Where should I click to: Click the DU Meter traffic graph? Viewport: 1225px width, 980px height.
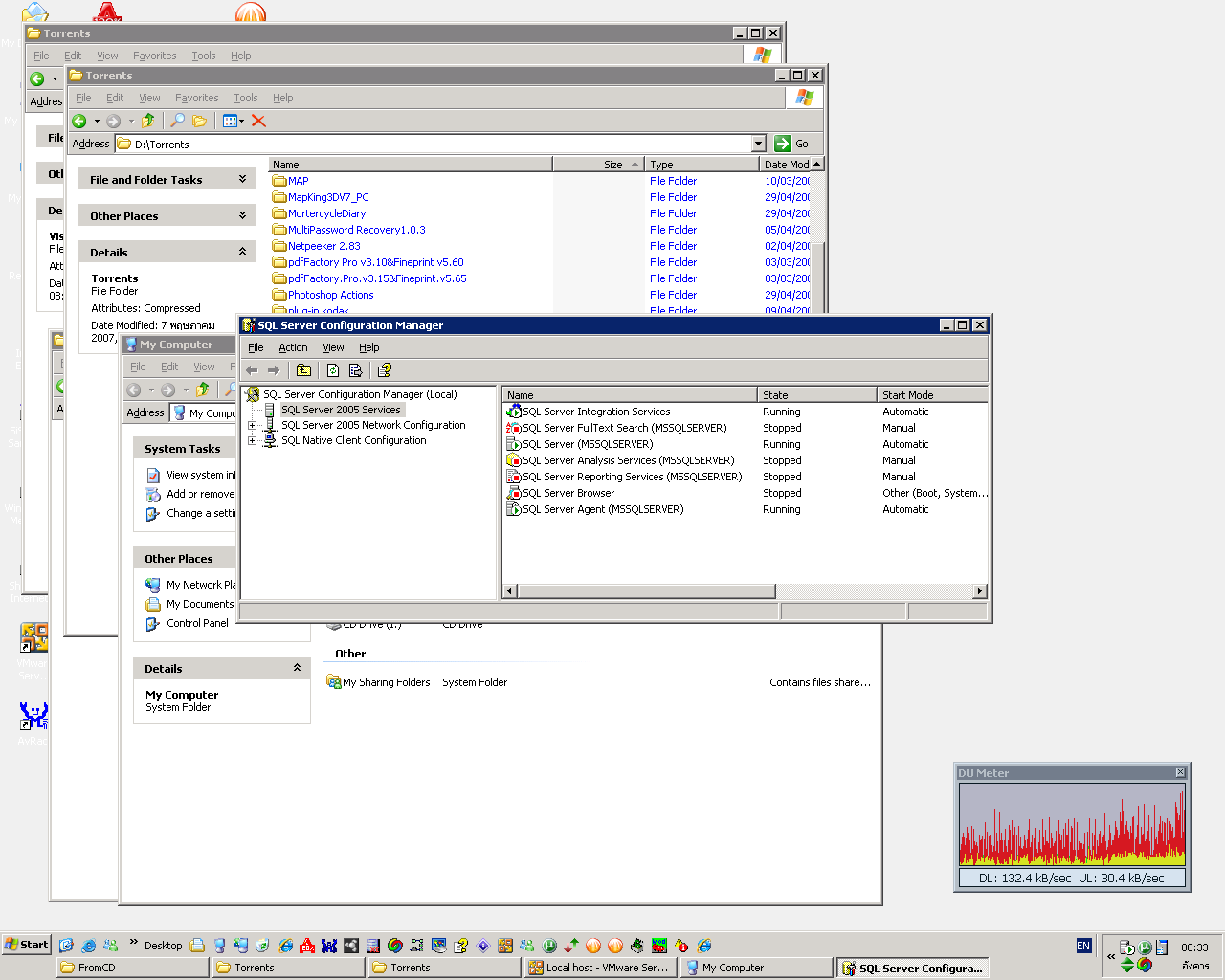(x=1072, y=825)
